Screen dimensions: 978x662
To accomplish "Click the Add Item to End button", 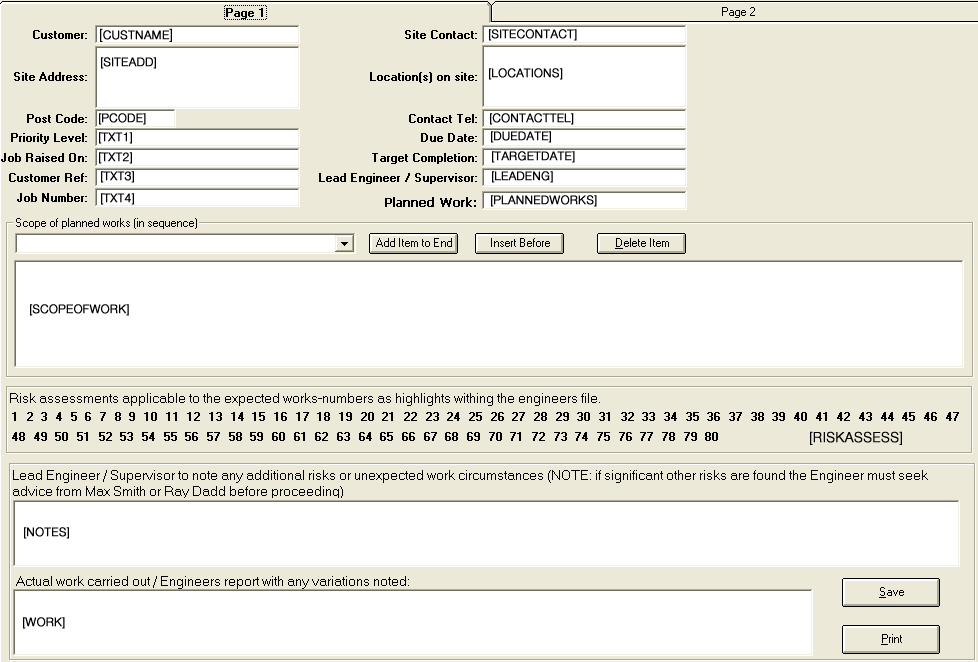I will (x=414, y=243).
